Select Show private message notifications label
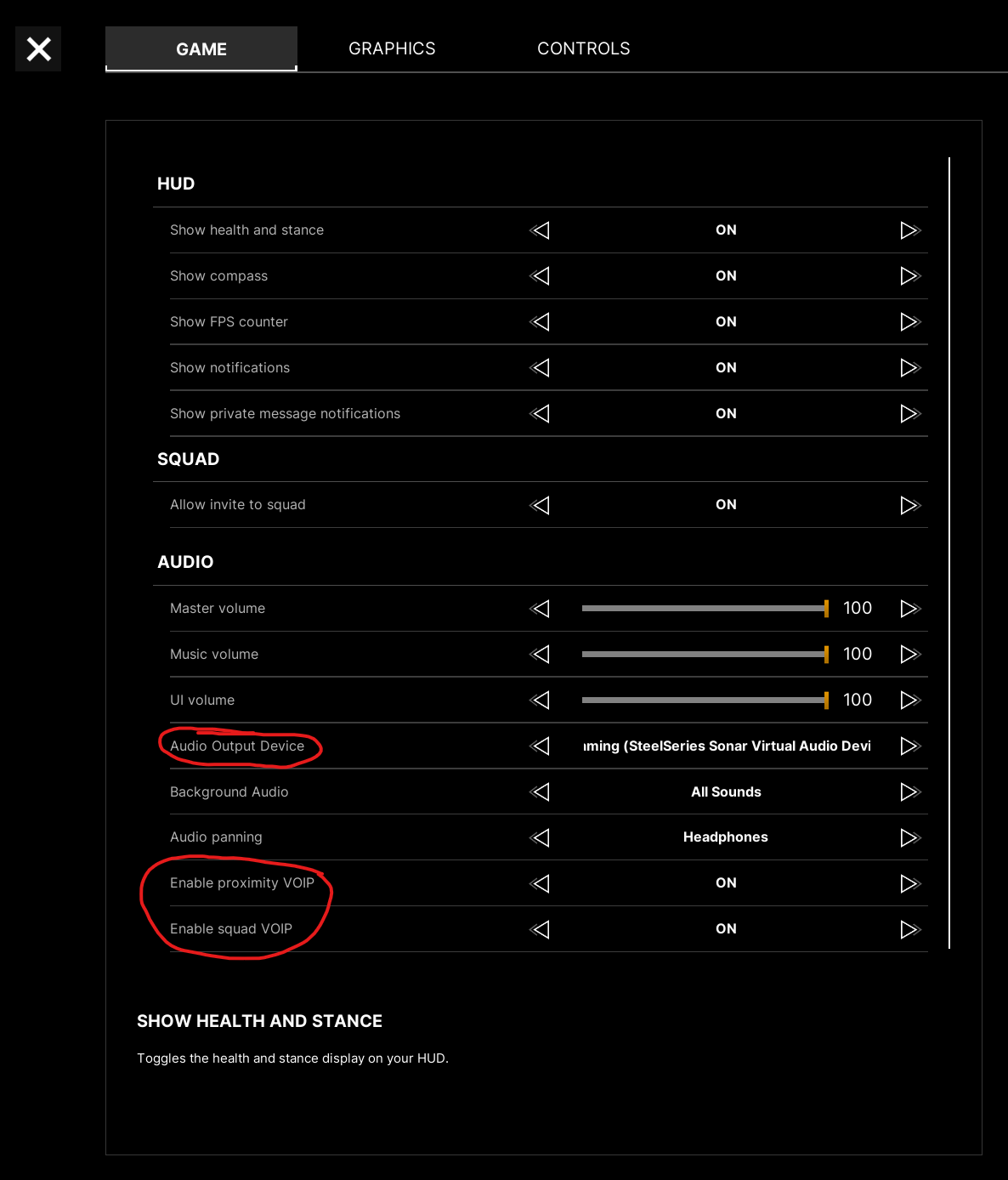The height and width of the screenshot is (1180, 1008). 285,414
